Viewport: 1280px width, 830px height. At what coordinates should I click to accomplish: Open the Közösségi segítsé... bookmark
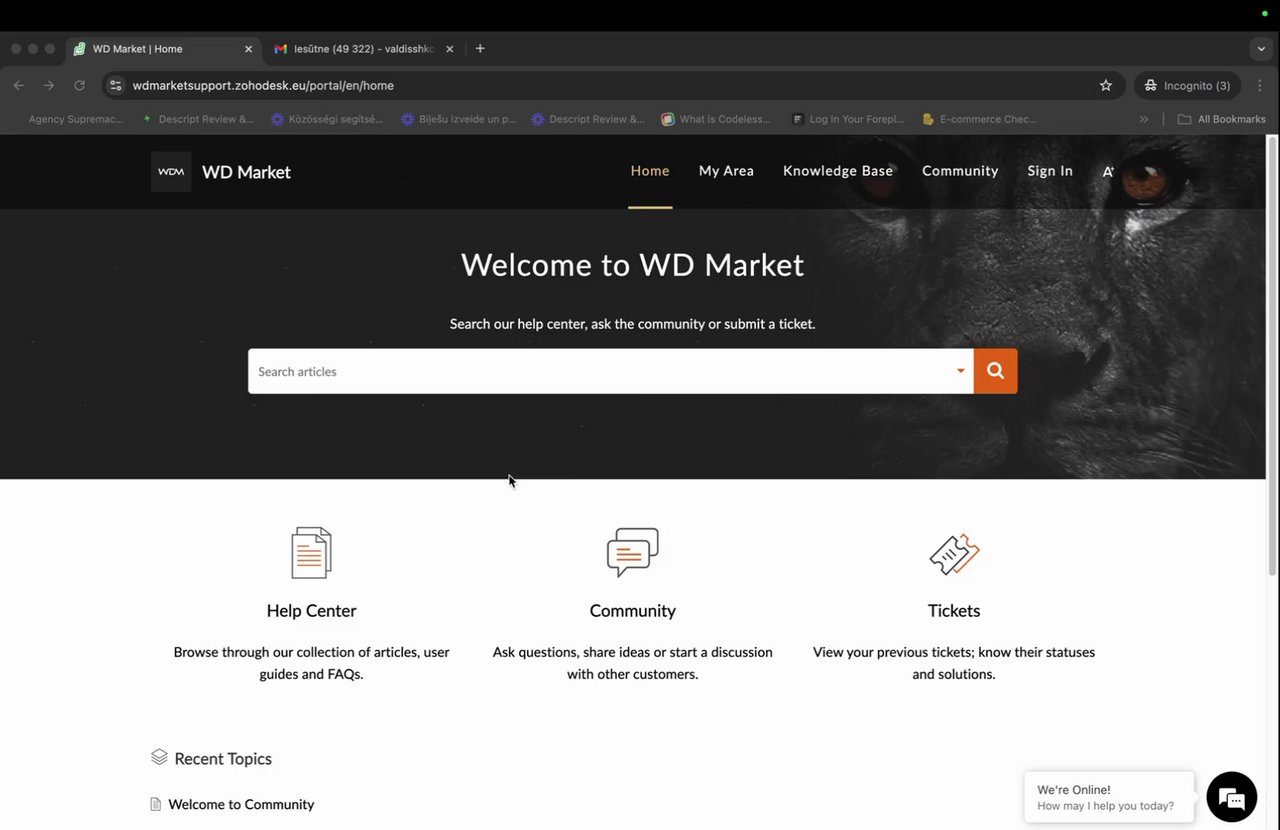coord(327,119)
